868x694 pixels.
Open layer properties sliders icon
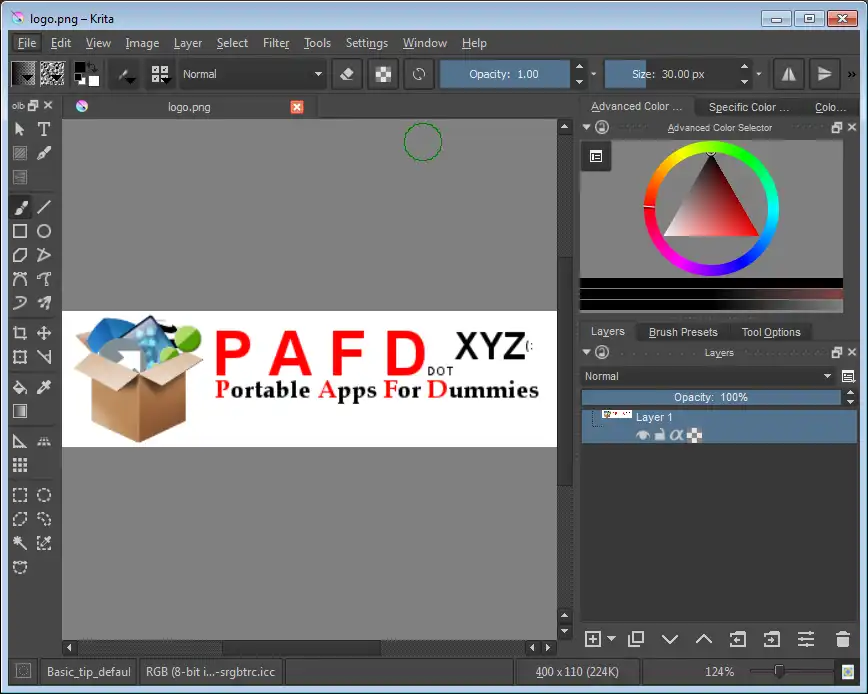[806, 639]
